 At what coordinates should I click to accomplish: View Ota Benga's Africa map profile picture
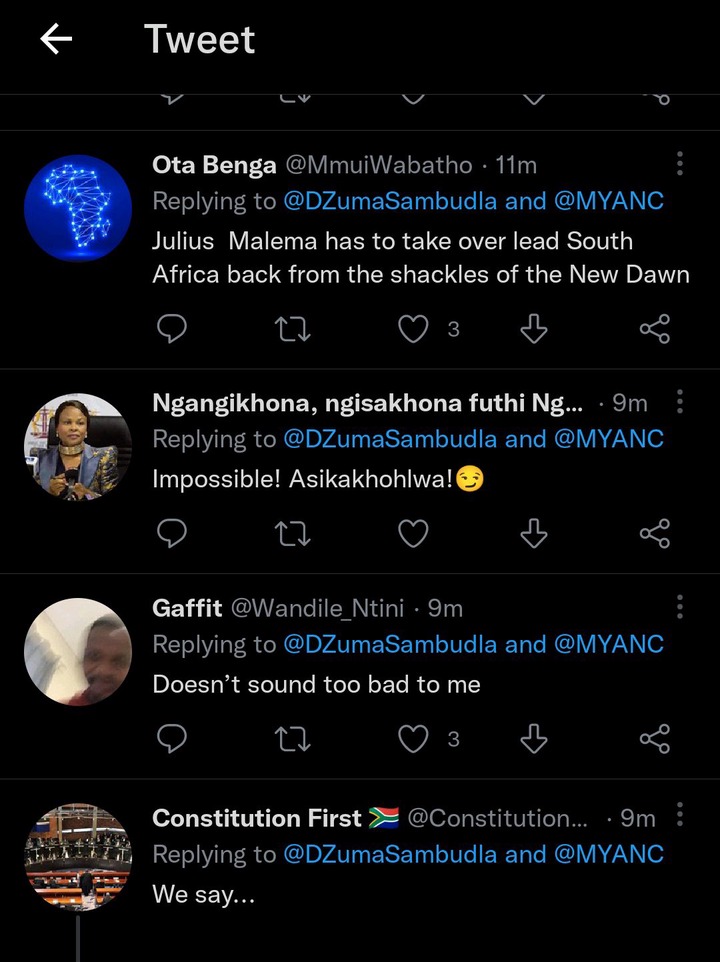pyautogui.click(x=78, y=208)
